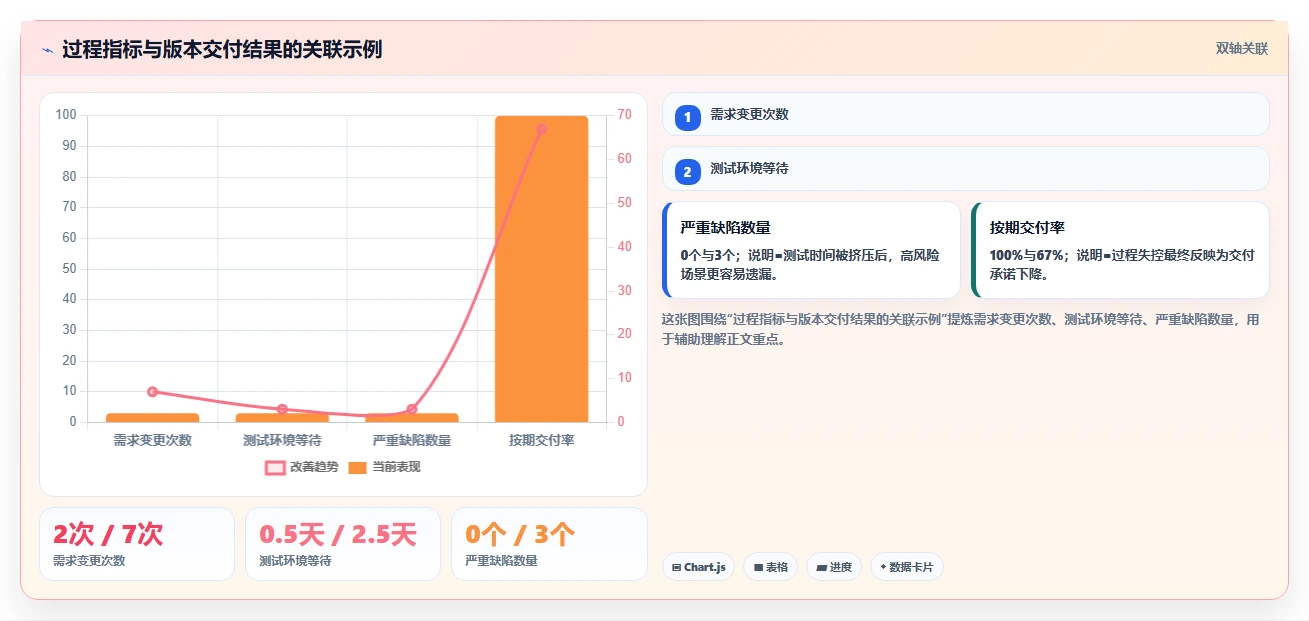Screen dimensions: 1309x621
Task: Click the orange 当前表现 legend swatch
Action: [x=358, y=467]
